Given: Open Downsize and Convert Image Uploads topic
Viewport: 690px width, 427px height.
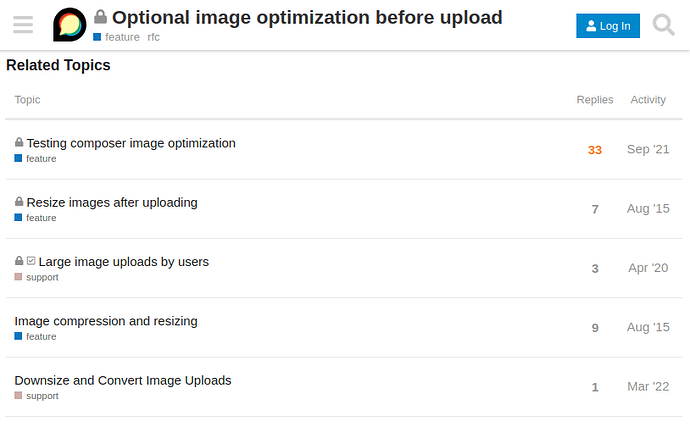Looking at the screenshot, I should coord(123,380).
